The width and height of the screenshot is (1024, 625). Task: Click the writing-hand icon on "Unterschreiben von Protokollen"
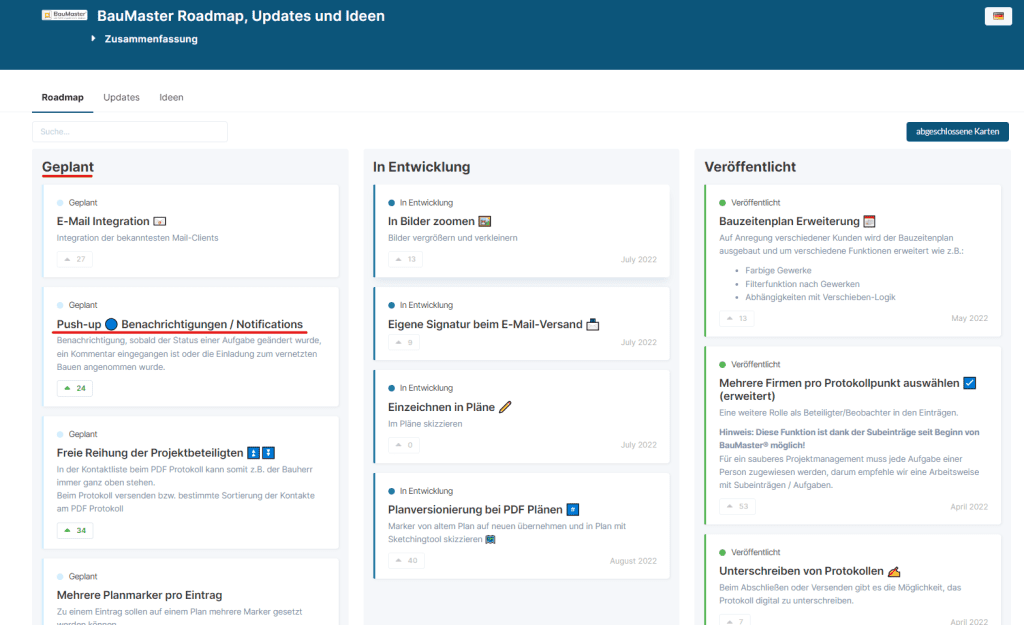[894, 571]
